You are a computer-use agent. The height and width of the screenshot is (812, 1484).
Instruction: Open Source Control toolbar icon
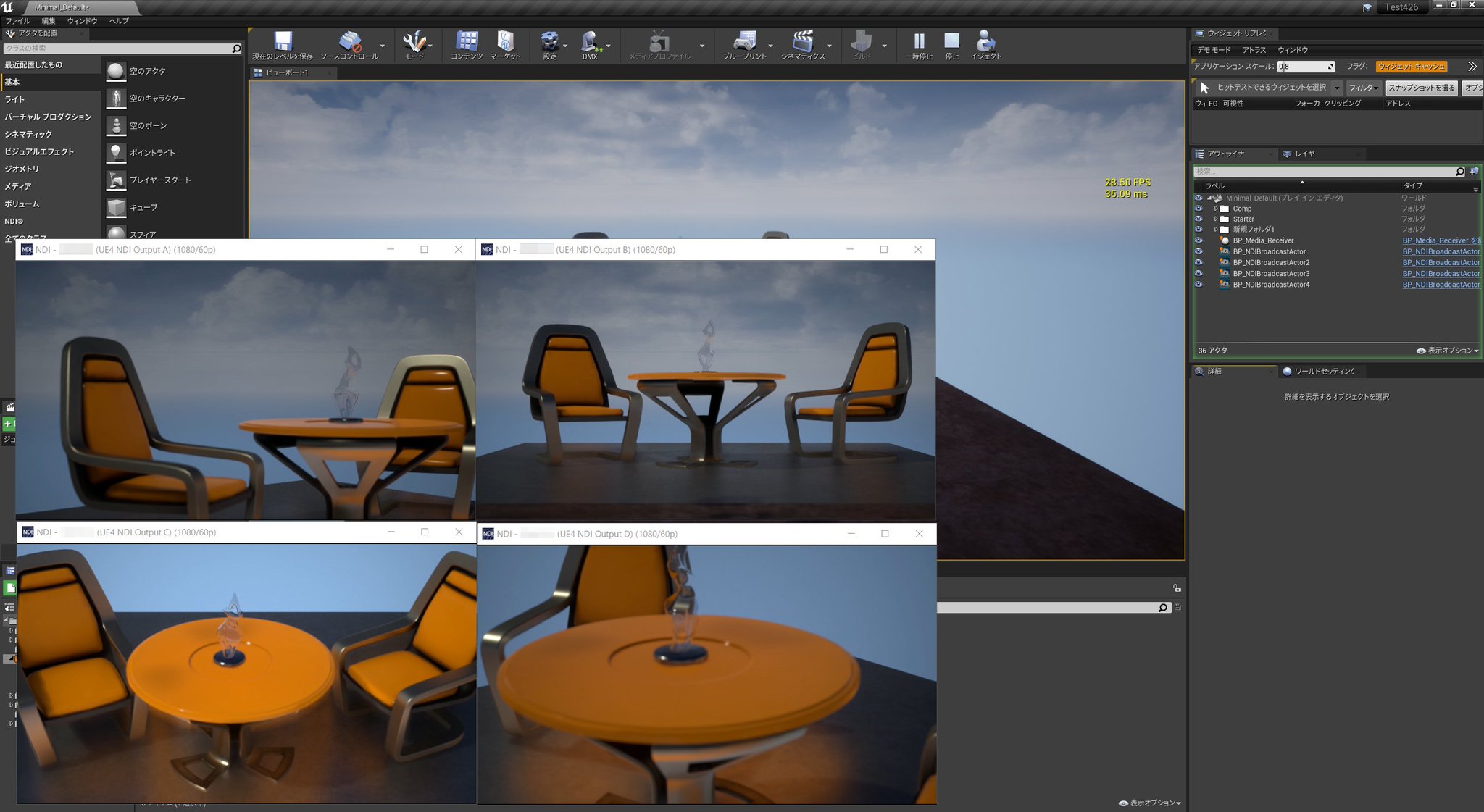click(x=350, y=41)
